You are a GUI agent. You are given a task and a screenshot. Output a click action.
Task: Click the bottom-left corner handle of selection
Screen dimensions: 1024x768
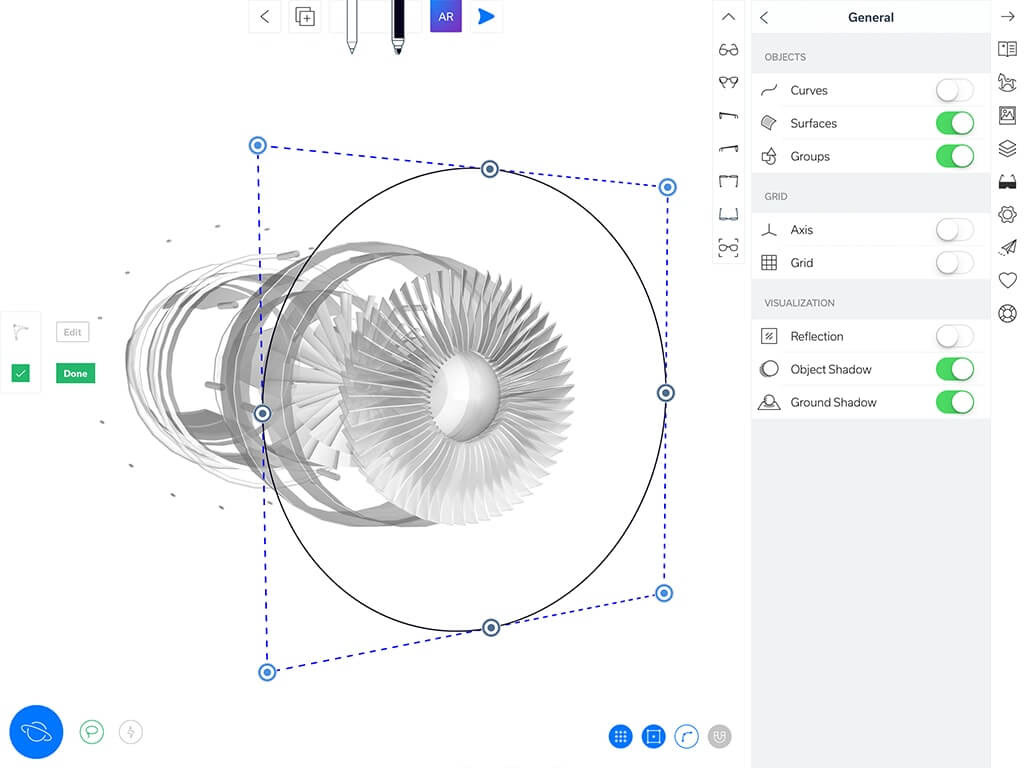coord(267,672)
